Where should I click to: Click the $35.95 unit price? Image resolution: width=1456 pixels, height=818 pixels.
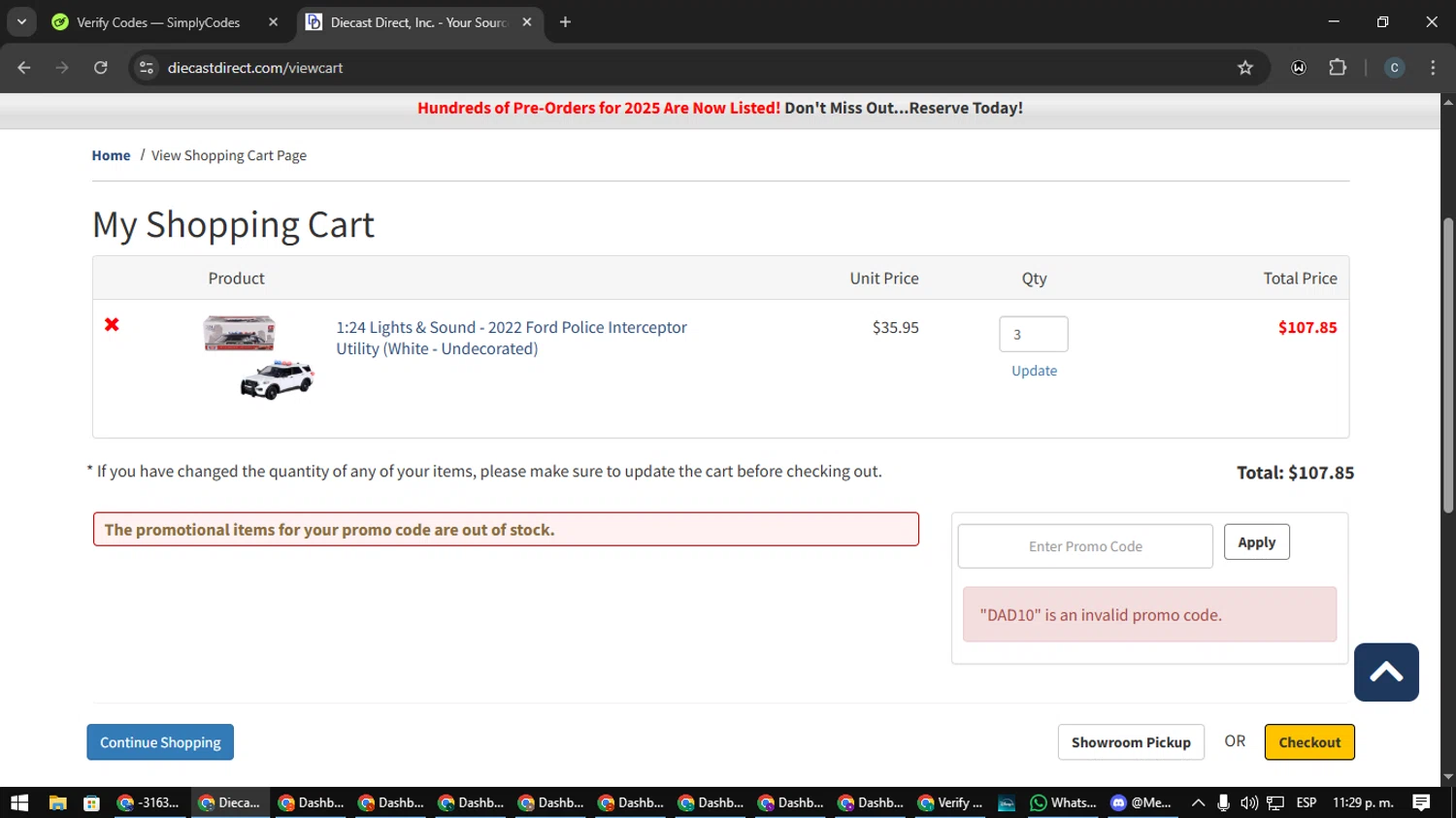pos(895,327)
